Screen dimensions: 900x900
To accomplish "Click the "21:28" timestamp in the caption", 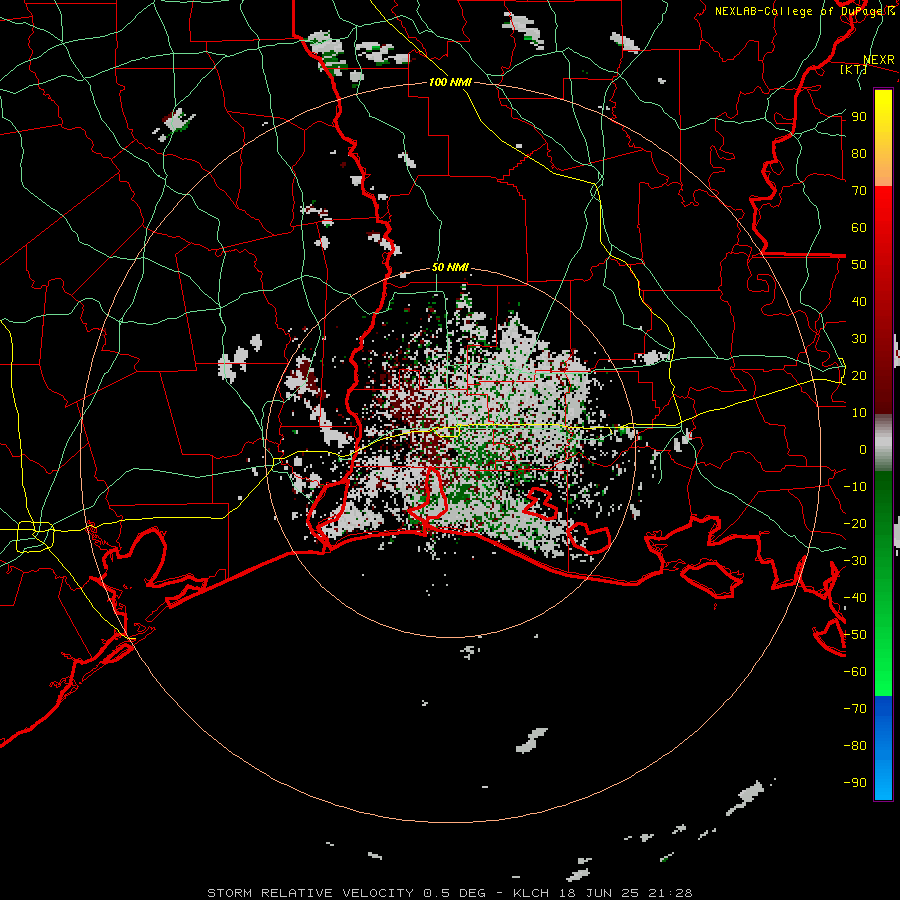I will pyautogui.click(x=670, y=893).
